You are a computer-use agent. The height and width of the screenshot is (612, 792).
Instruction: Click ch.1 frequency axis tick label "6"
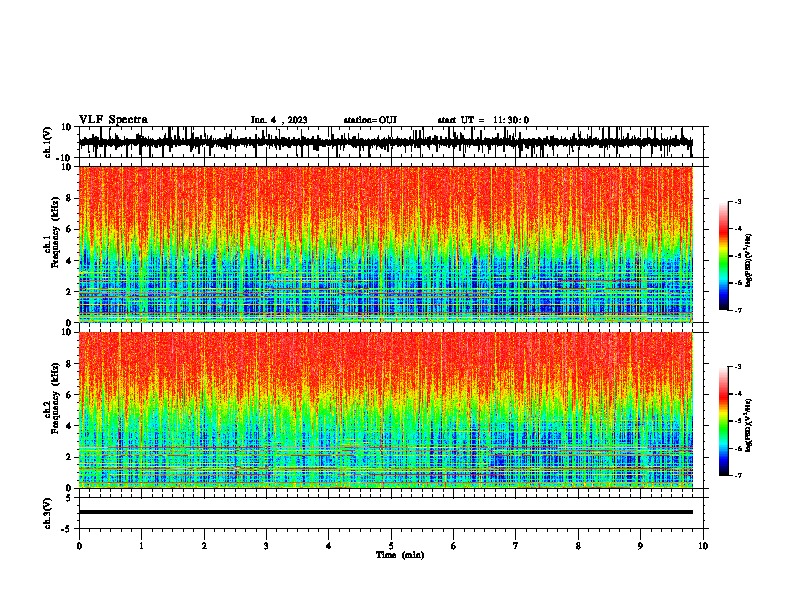pos(69,229)
